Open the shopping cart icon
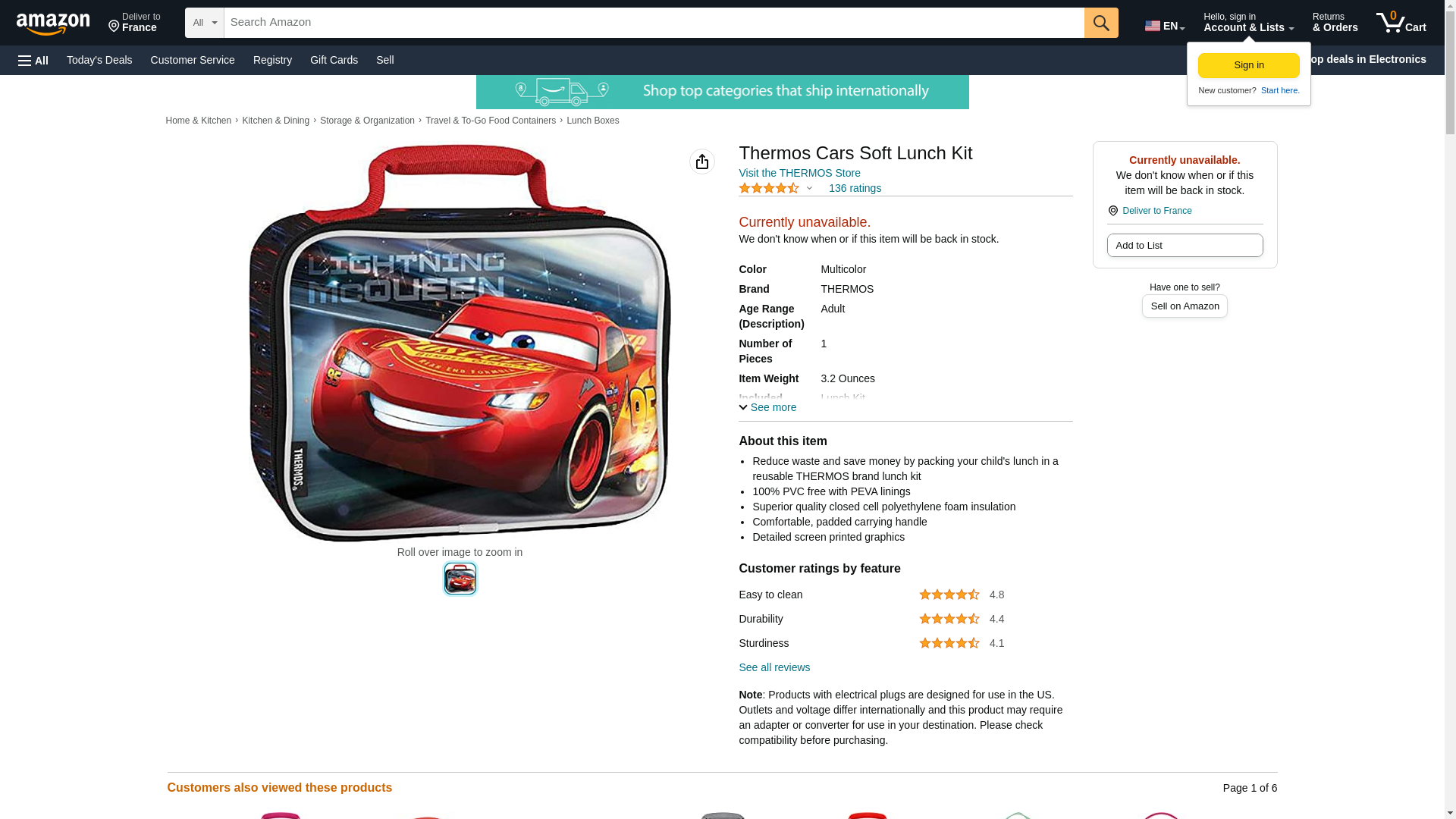Screen dimensions: 1456x819 tap(1401, 23)
